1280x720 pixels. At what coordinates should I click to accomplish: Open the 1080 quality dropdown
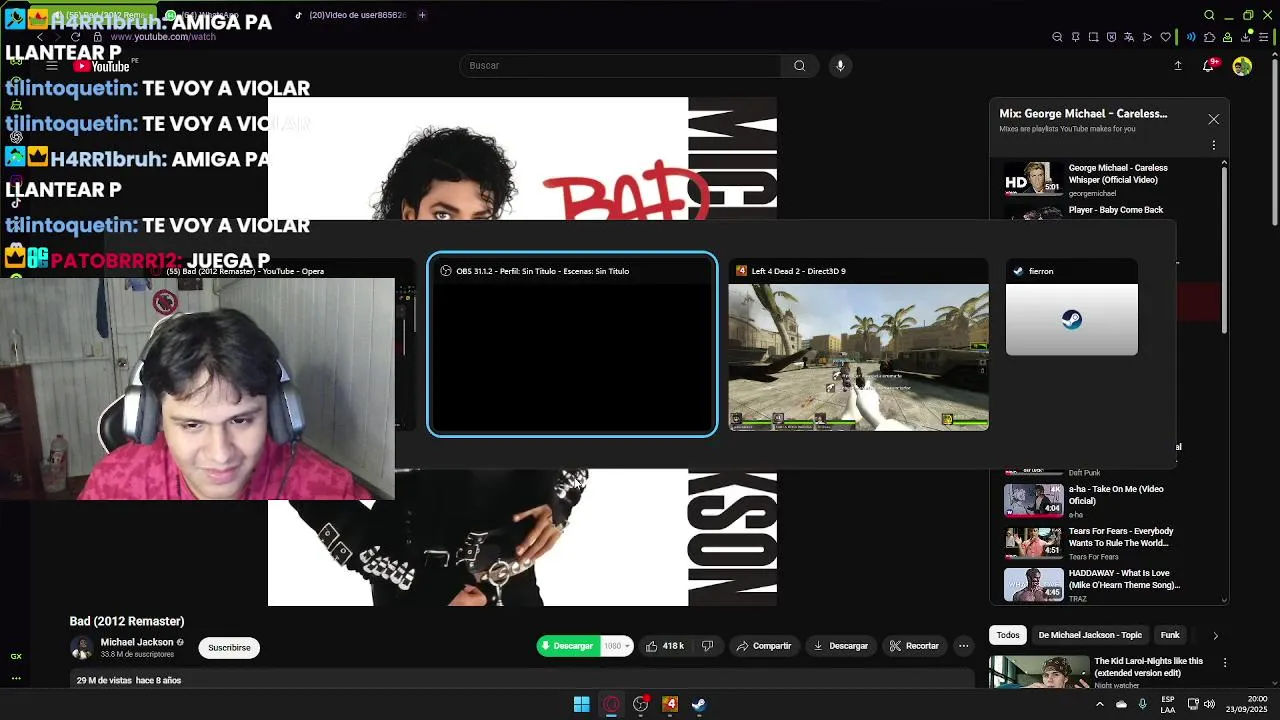[616, 646]
